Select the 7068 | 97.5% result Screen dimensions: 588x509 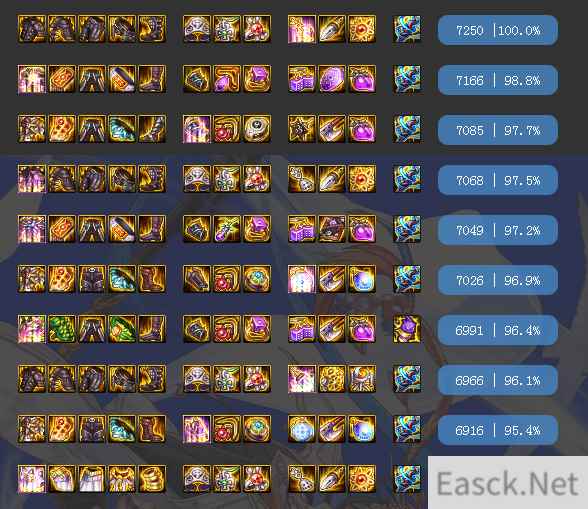pyautogui.click(x=498, y=180)
